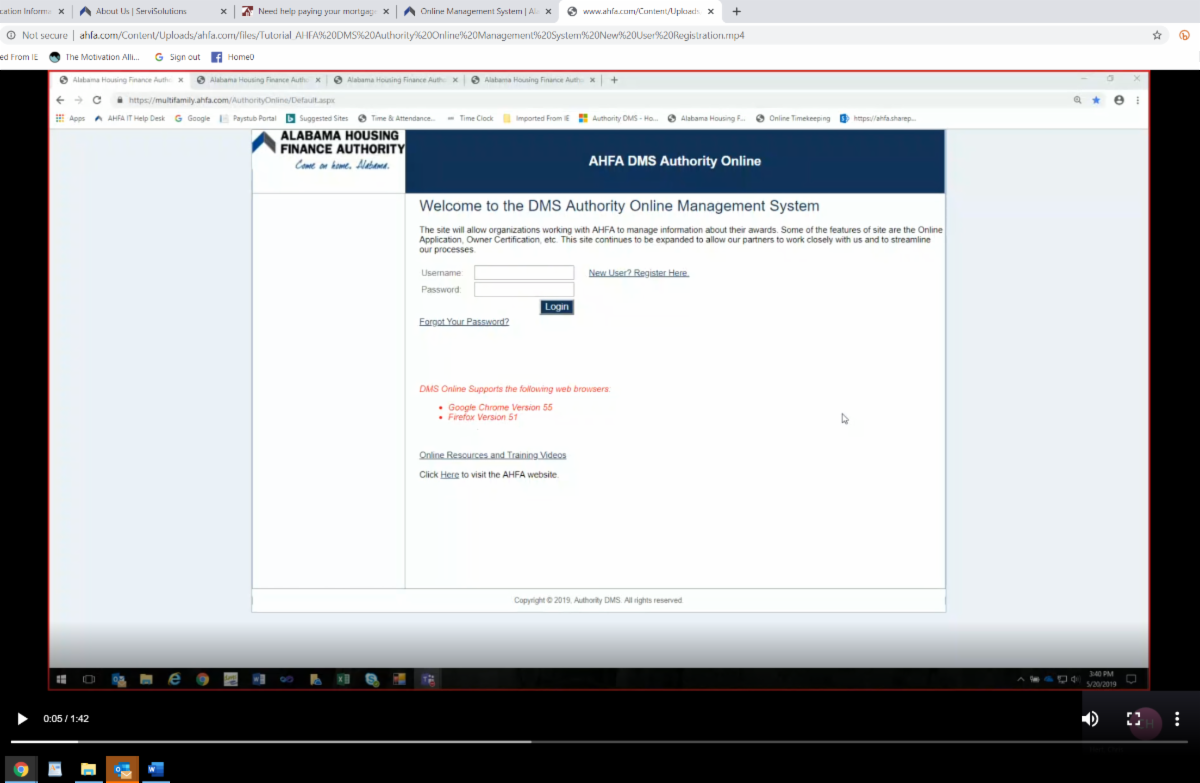Bookmark this page with the star icon
This screenshot has width=1200, height=783.
click(1157, 35)
